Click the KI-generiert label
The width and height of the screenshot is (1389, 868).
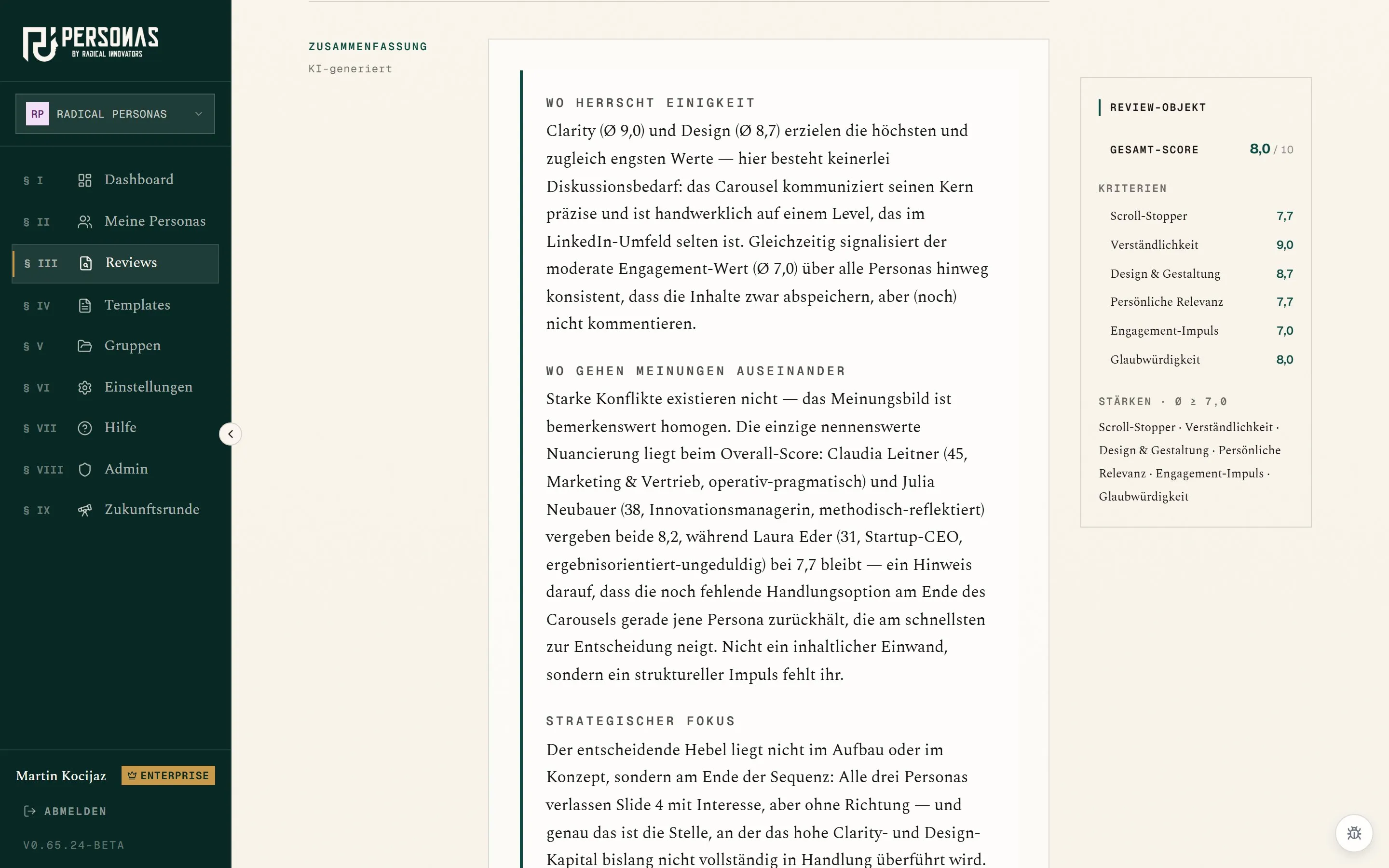tap(350, 69)
